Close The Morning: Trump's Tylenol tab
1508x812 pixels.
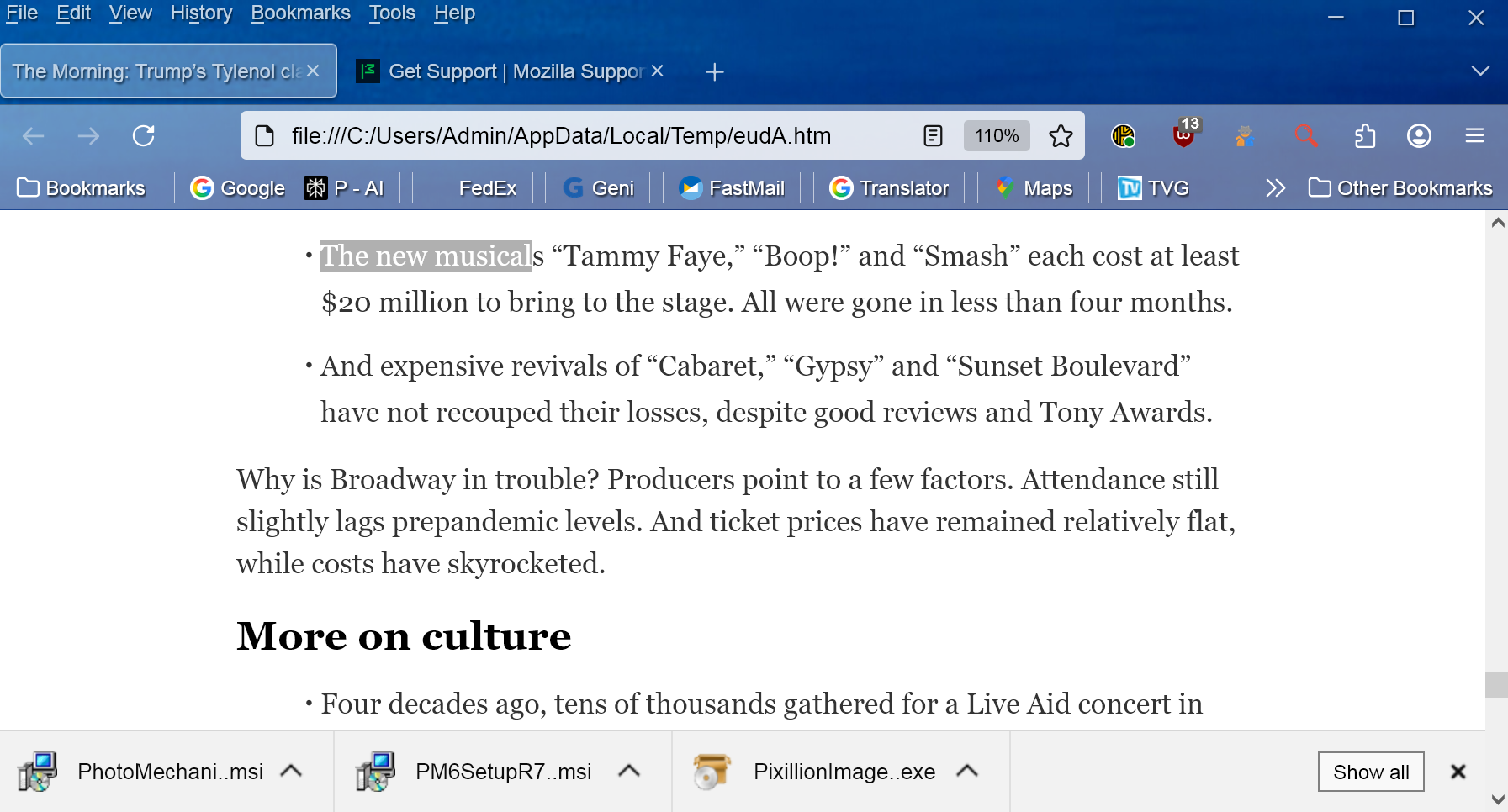coord(313,71)
